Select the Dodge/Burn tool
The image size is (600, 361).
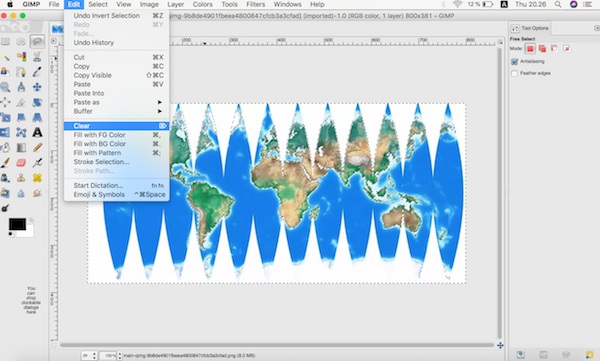pos(5,208)
